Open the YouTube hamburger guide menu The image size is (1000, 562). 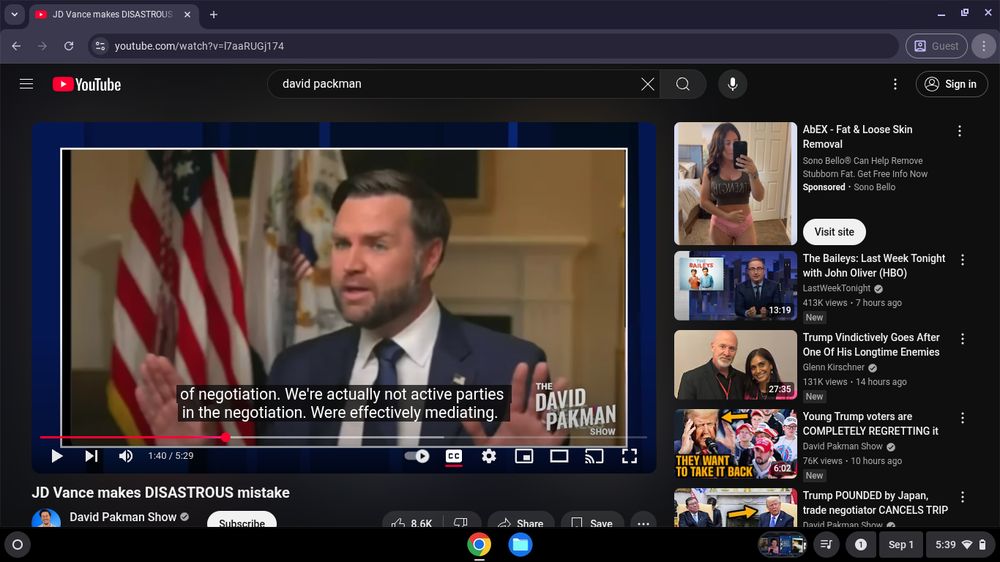point(26,84)
